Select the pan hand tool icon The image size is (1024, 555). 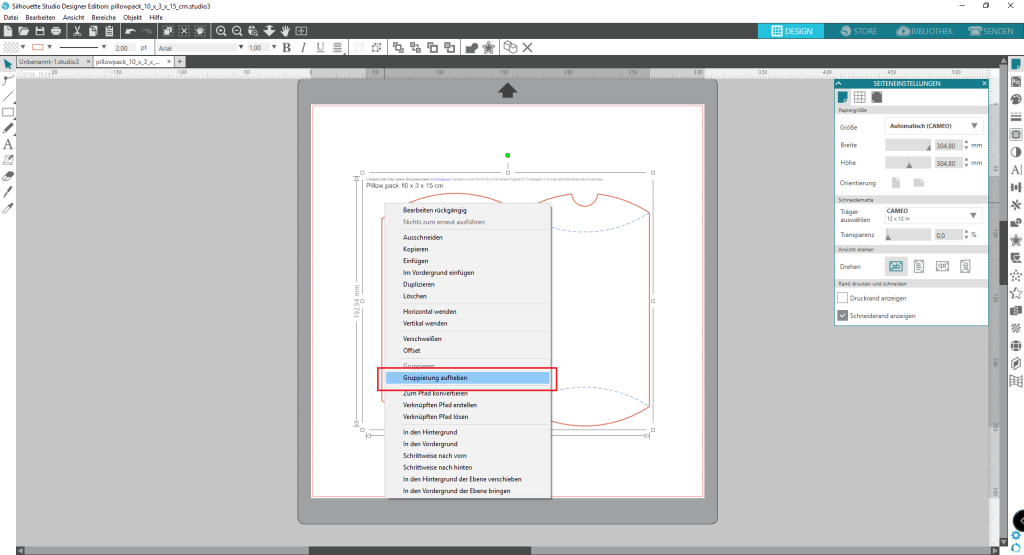click(x=285, y=32)
